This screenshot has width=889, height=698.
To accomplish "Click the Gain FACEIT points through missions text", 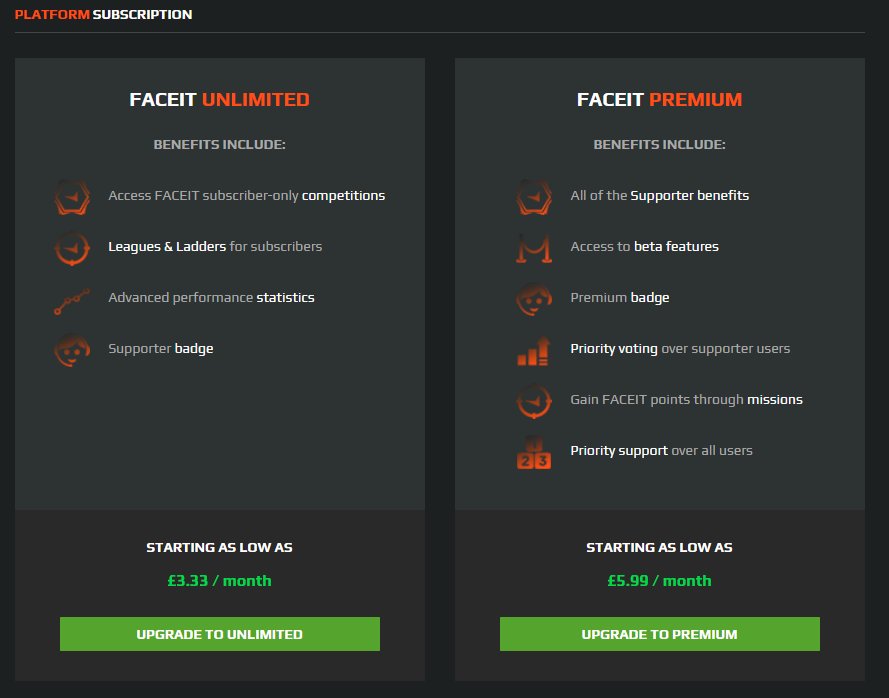I will click(686, 400).
